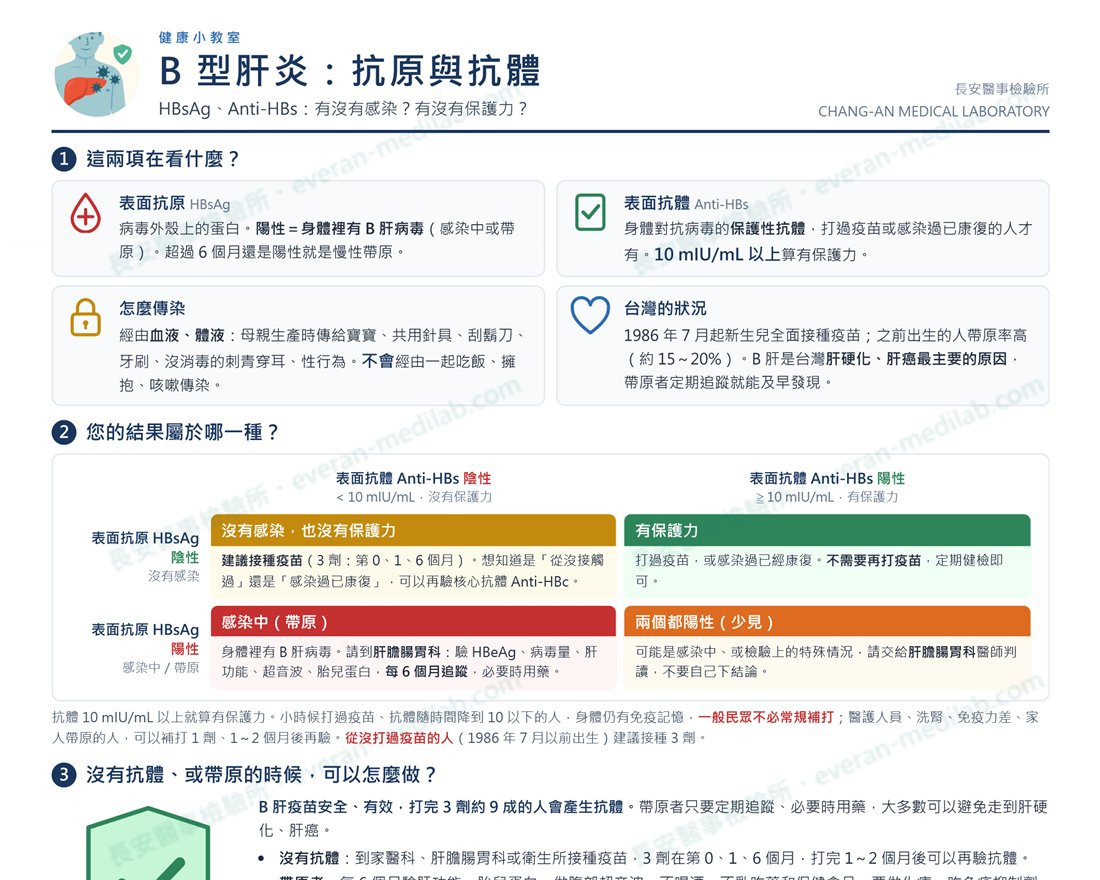Viewport: 1100px width, 880px height.
Task: Click the row label 表面抗原 HBsAg 陽性
Action: coord(145,639)
